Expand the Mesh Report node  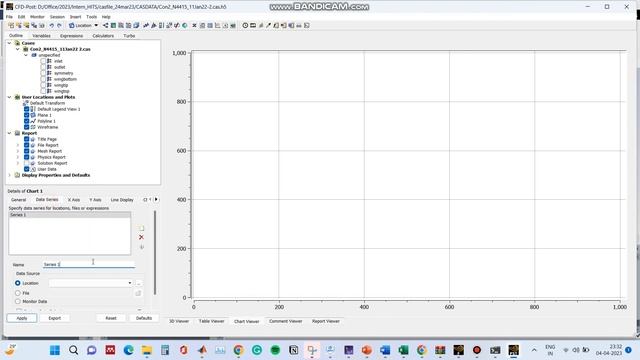coord(18,151)
